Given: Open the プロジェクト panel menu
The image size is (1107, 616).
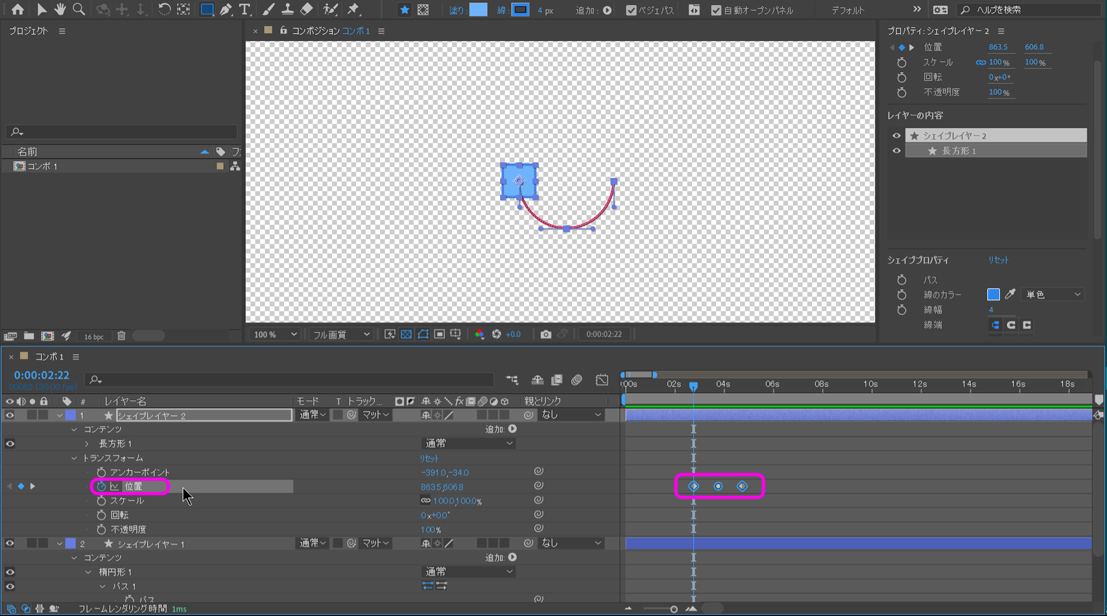Looking at the screenshot, I should pos(62,31).
